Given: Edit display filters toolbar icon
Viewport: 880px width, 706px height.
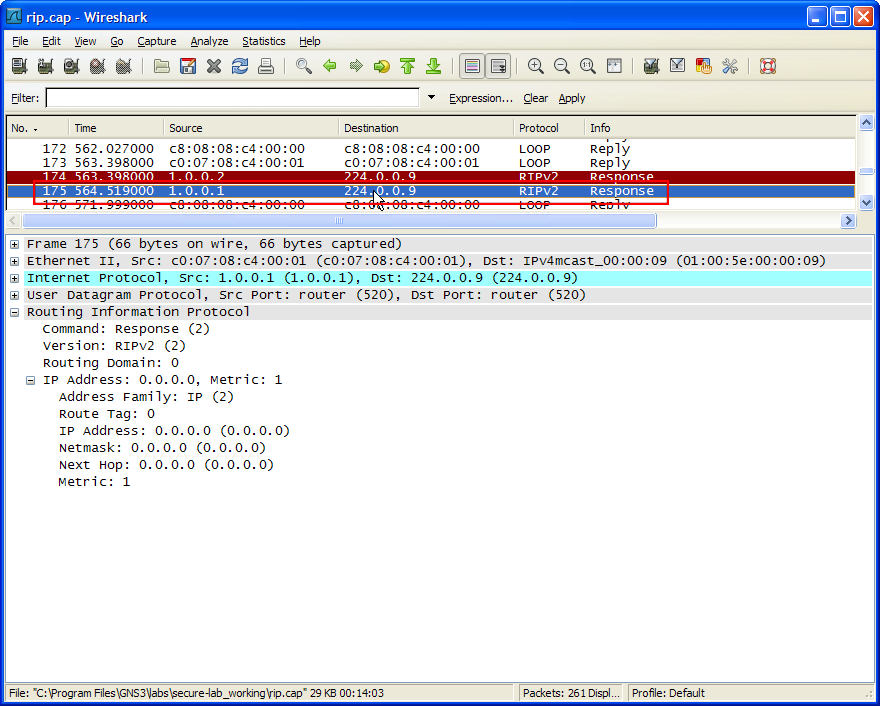Looking at the screenshot, I should (x=677, y=66).
